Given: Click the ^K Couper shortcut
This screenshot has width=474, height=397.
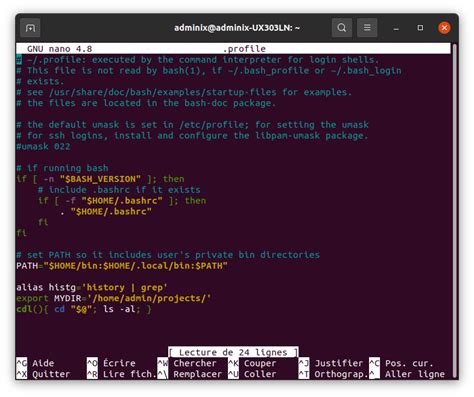Looking at the screenshot, I should [x=252, y=363].
